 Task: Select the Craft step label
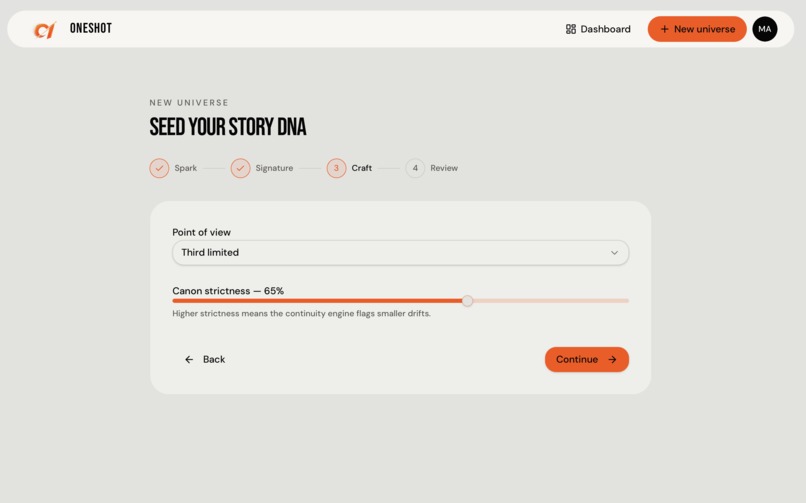click(x=362, y=168)
